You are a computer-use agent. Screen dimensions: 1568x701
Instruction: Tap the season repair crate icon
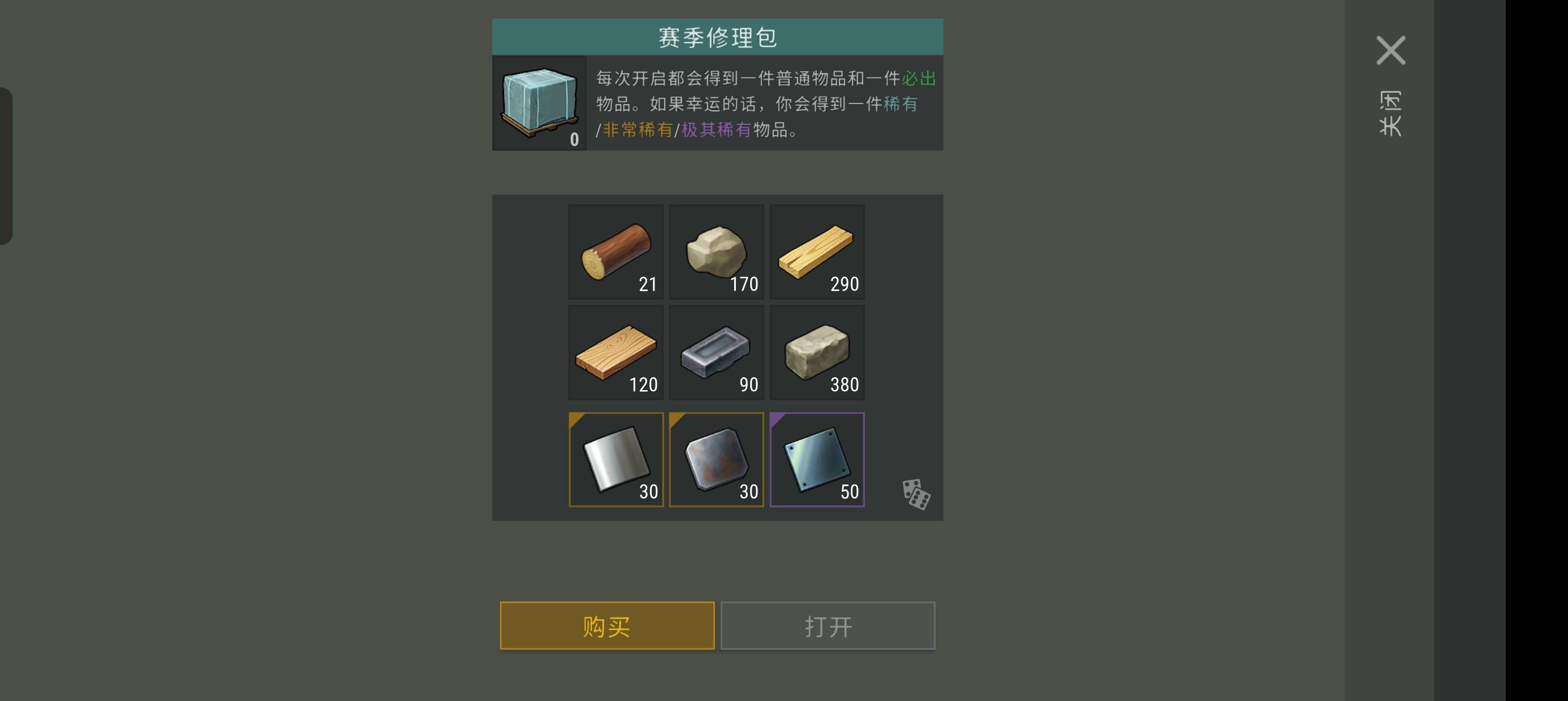tap(539, 103)
